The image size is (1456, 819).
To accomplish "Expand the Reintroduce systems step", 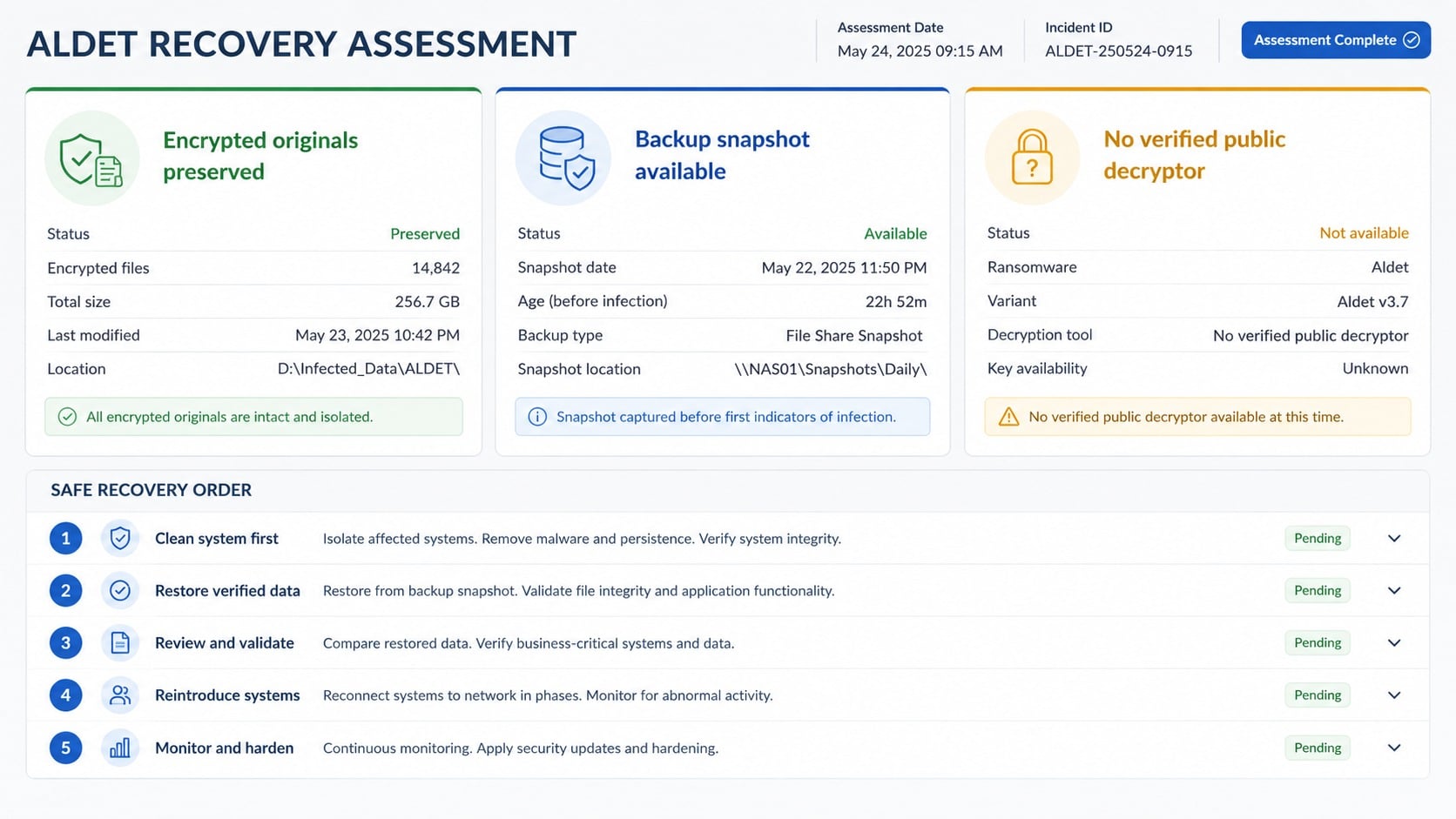I will click(1394, 695).
